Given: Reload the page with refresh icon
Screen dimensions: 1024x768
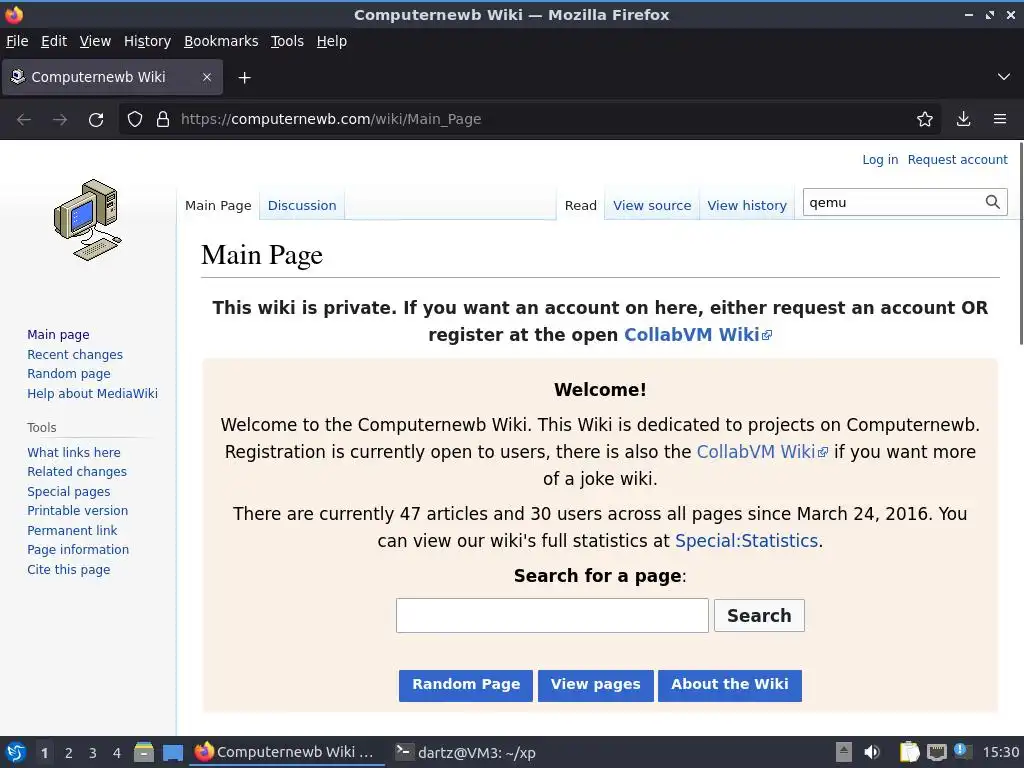Looking at the screenshot, I should click(x=96, y=120).
